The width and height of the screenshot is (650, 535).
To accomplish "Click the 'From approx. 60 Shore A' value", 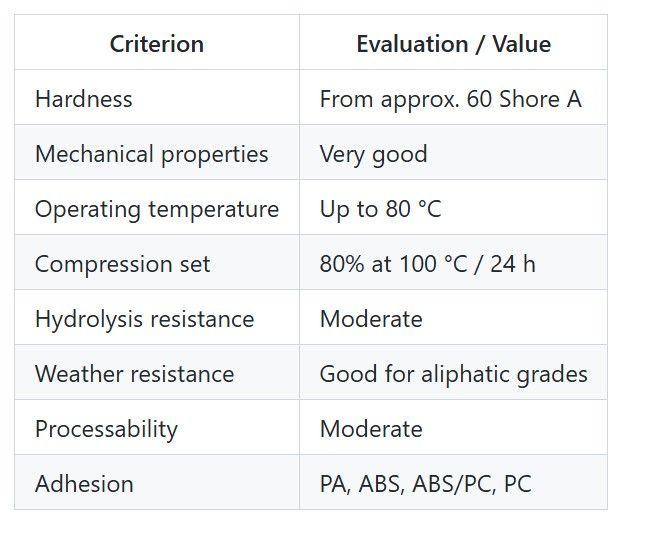I will tap(450, 99).
